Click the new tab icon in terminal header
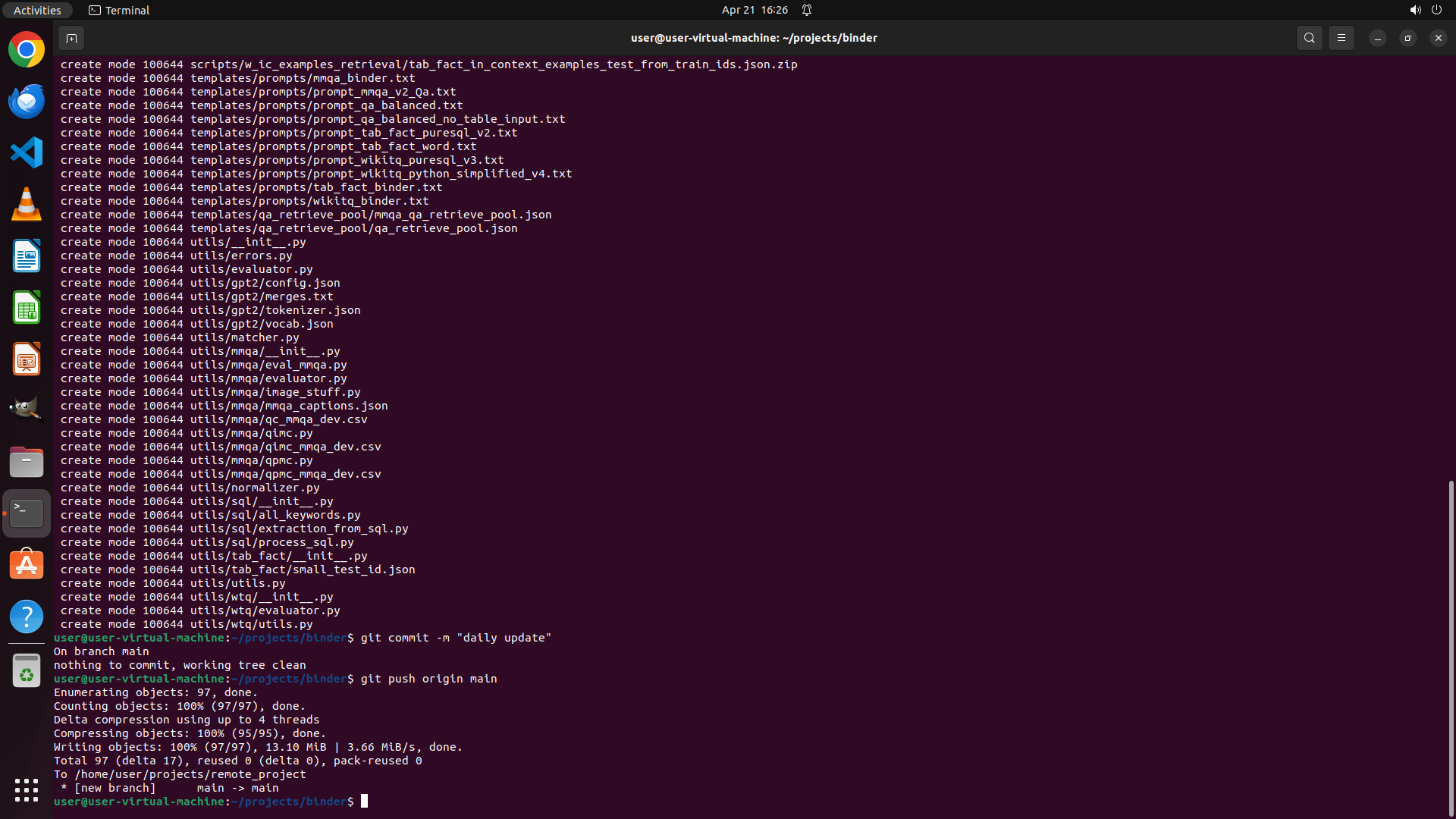 click(x=71, y=38)
